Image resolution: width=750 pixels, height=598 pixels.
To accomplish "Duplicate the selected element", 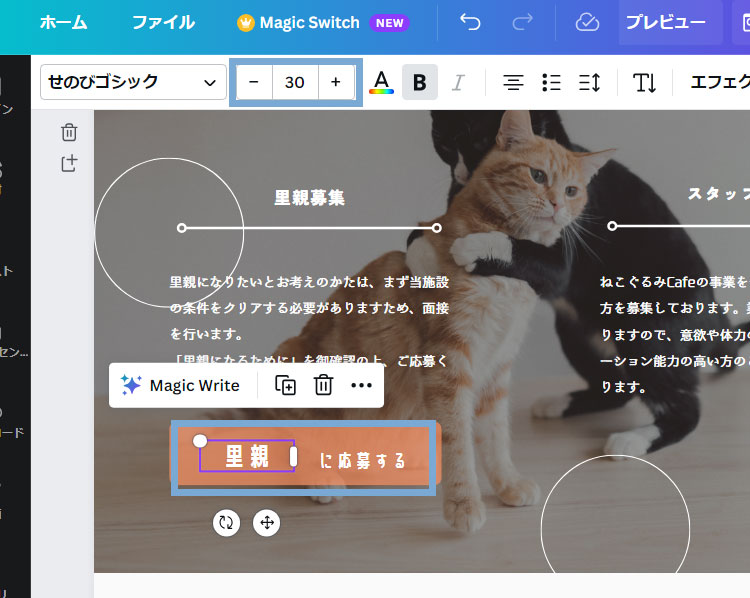I will tap(286, 385).
